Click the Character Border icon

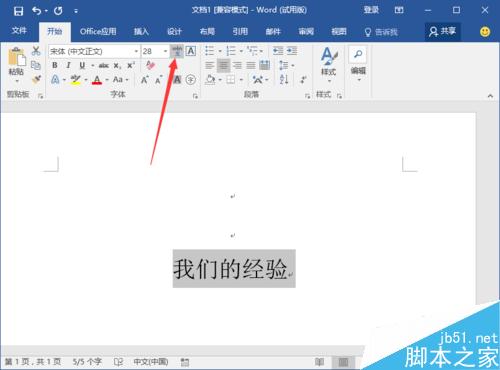(x=191, y=51)
